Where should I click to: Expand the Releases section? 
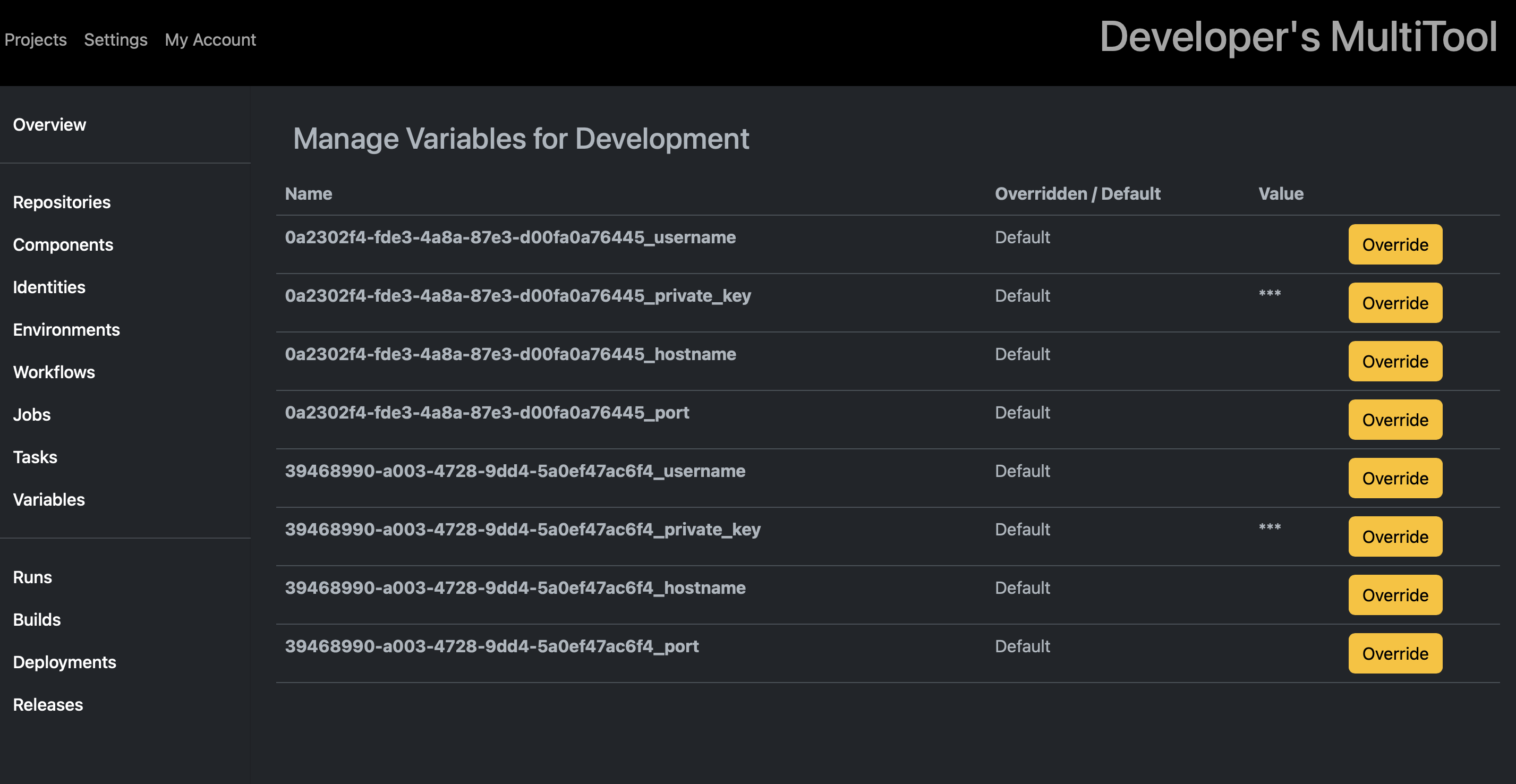pos(47,704)
